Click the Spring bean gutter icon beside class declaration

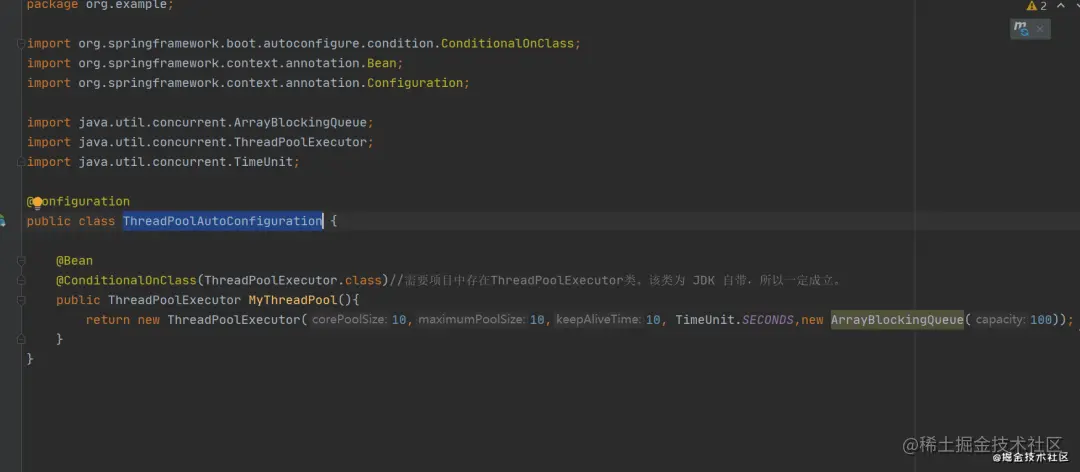[x=2, y=221]
